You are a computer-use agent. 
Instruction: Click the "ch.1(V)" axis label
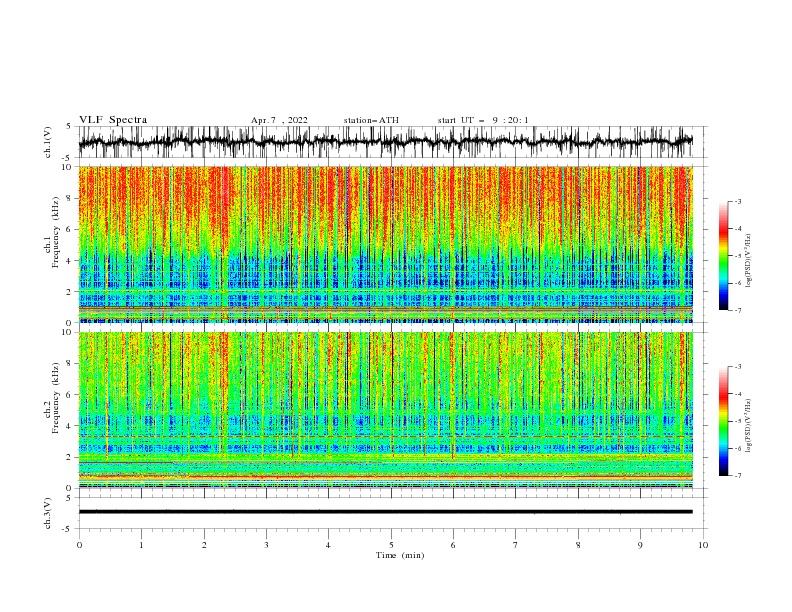[48, 142]
